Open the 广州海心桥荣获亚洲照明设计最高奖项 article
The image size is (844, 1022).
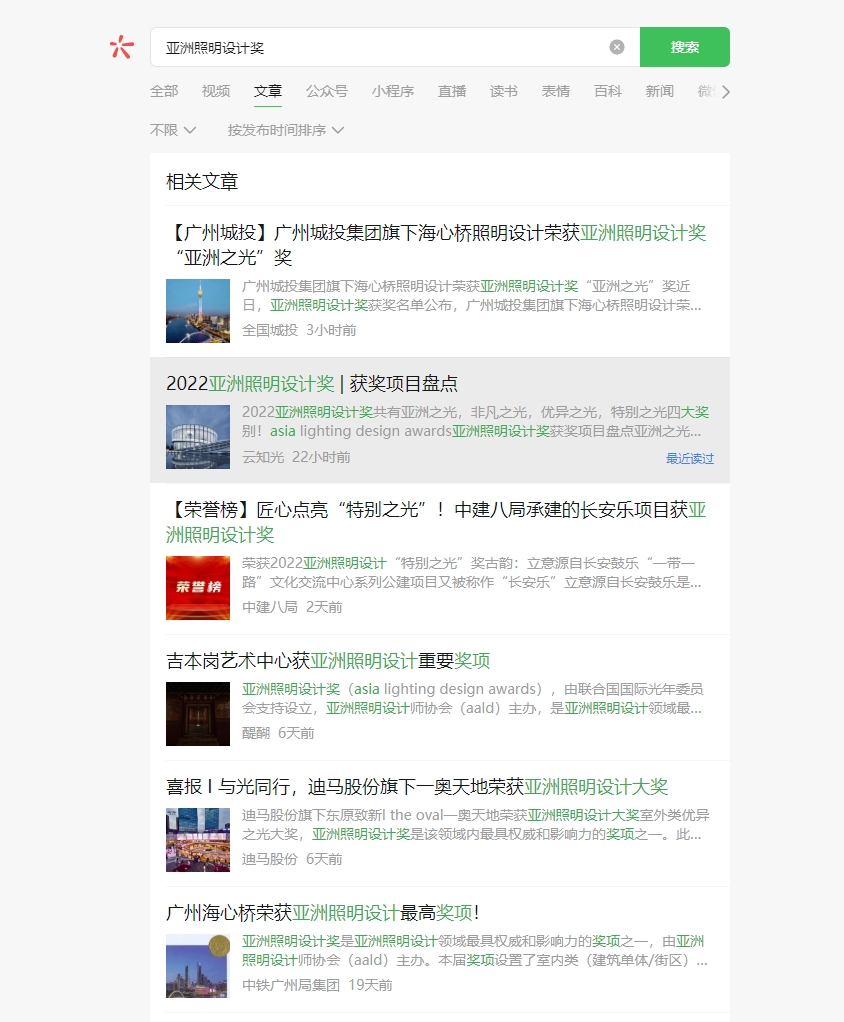[x=323, y=912]
